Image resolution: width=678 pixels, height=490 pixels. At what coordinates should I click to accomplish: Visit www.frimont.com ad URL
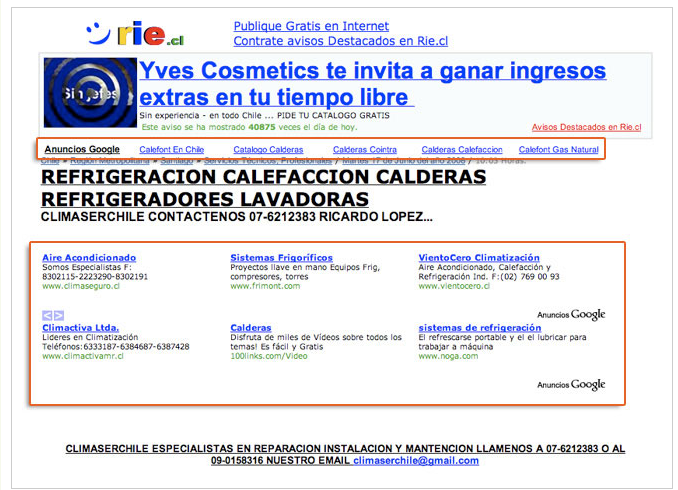(x=265, y=286)
